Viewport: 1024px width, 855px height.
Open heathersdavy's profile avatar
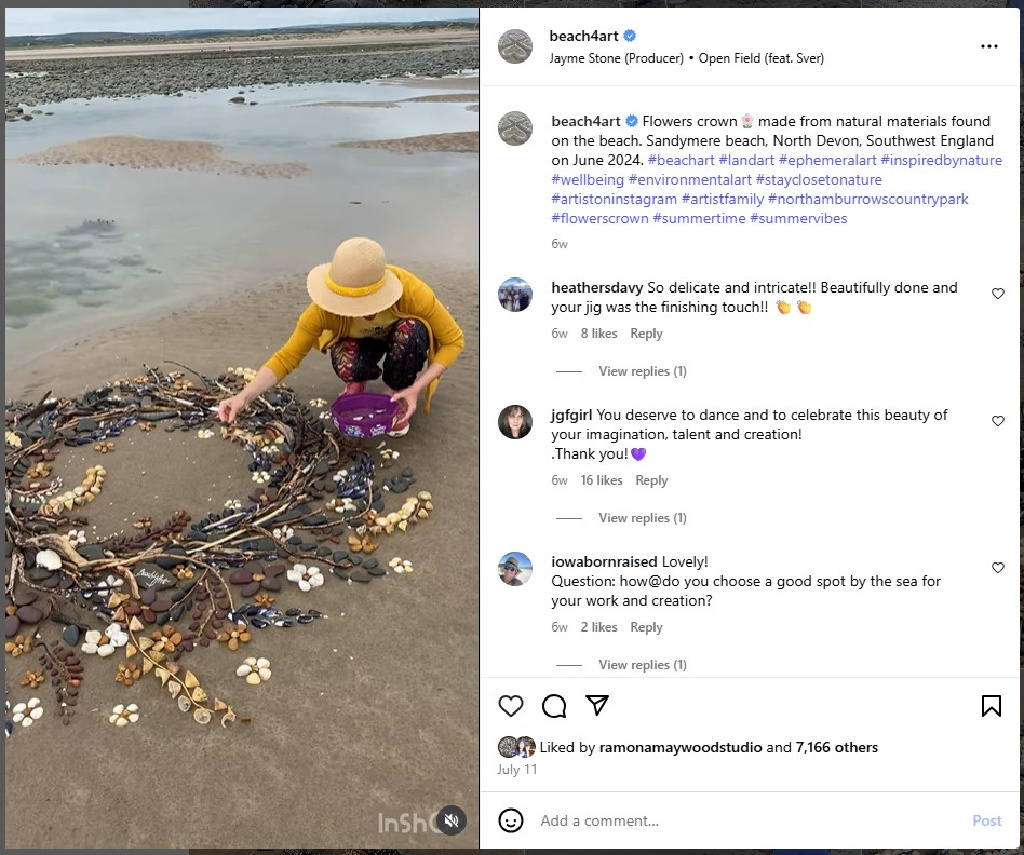pos(516,295)
